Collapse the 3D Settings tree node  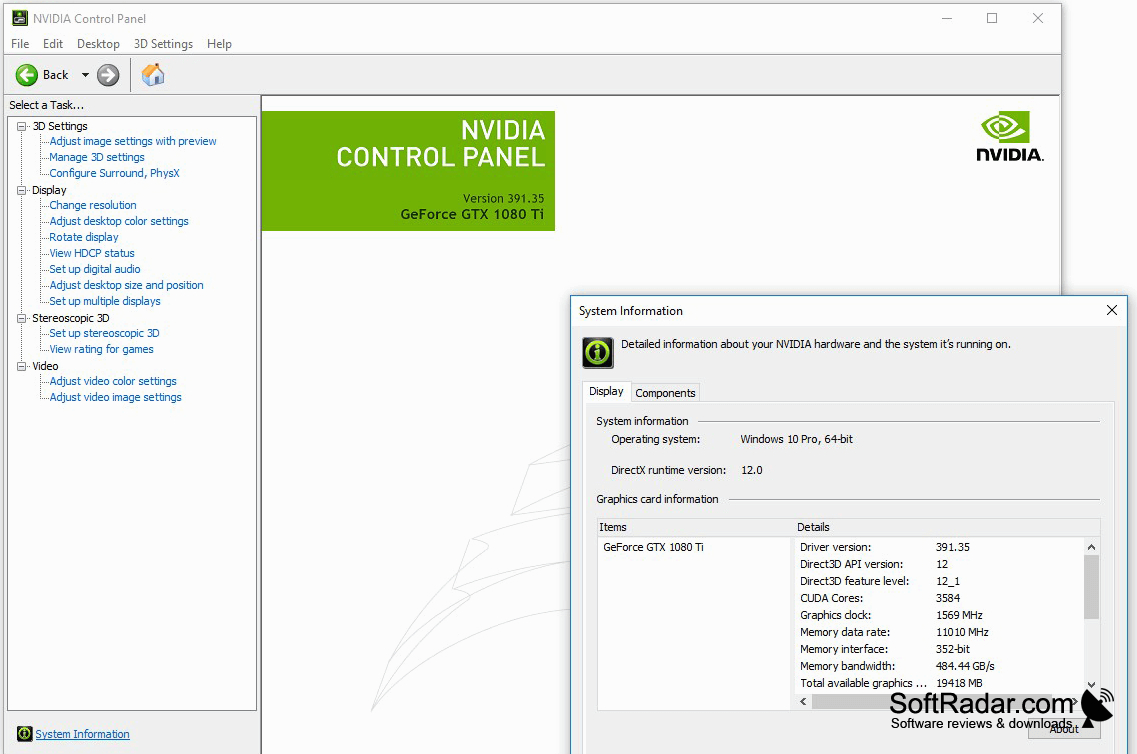pyautogui.click(x=22, y=126)
